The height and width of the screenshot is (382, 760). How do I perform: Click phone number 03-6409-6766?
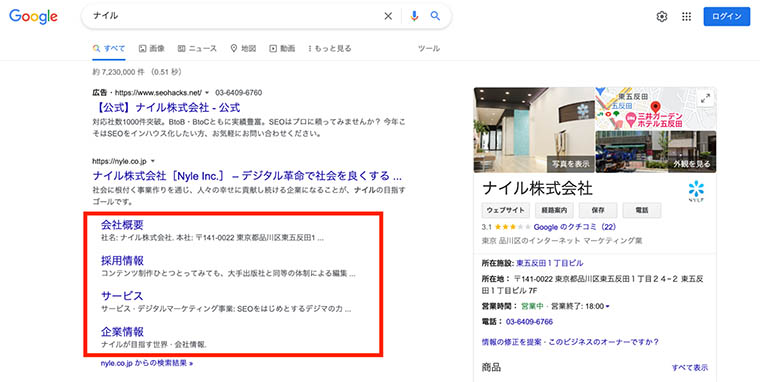tap(529, 322)
